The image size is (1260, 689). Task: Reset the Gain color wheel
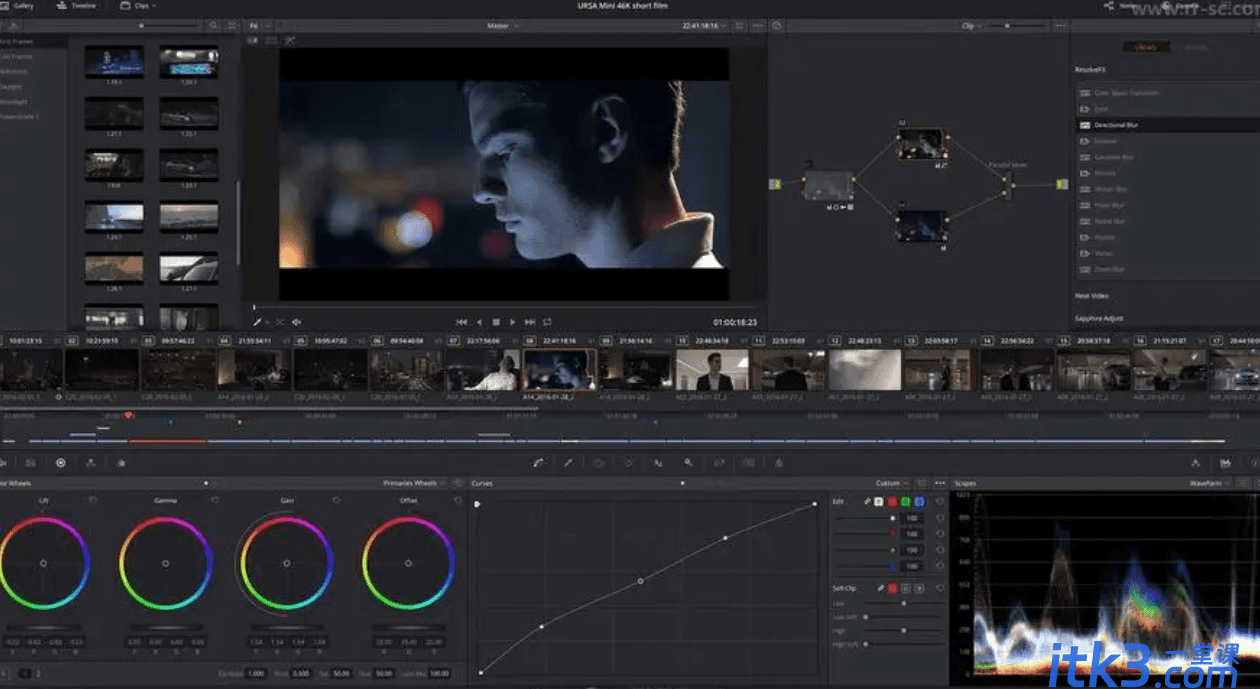pyautogui.click(x=336, y=500)
